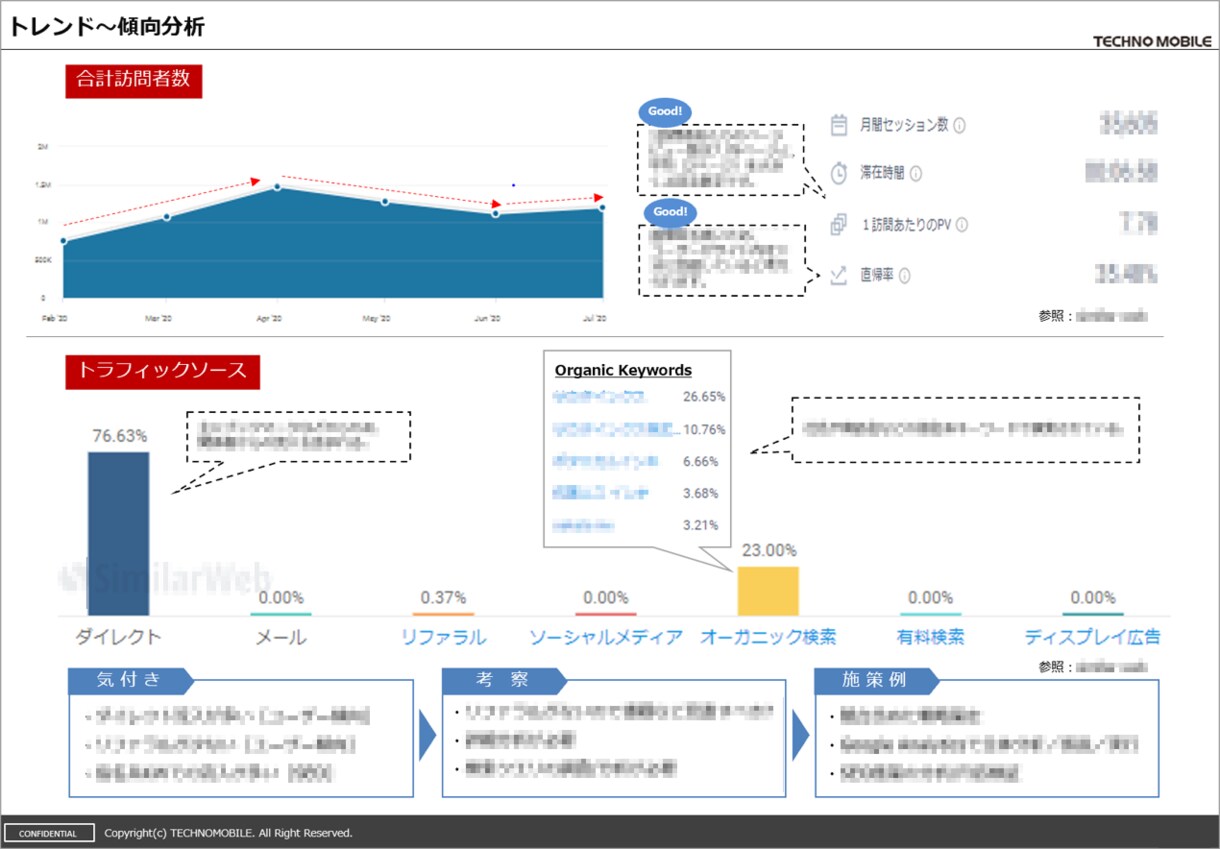Click the Feb '20 x-axis label
The image size is (1220, 849).
tap(53, 319)
